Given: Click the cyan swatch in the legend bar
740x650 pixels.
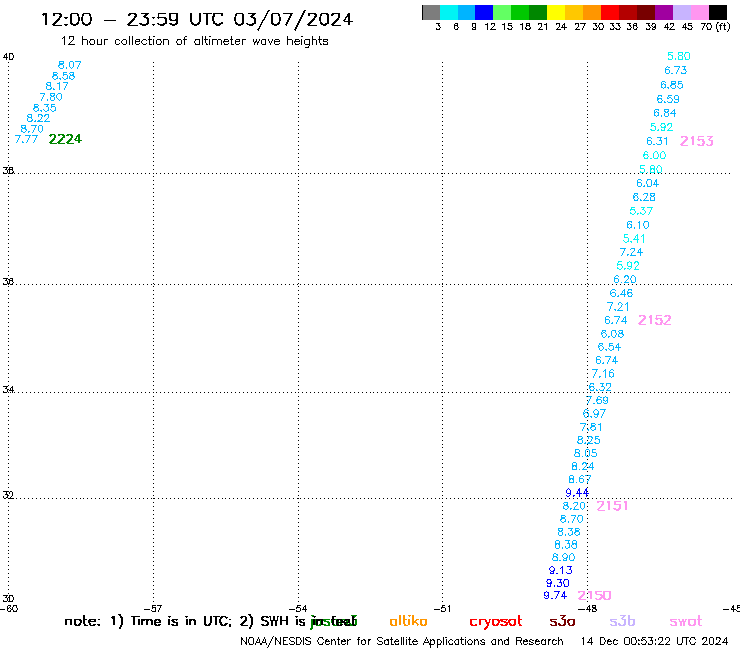Looking at the screenshot, I should point(449,12).
